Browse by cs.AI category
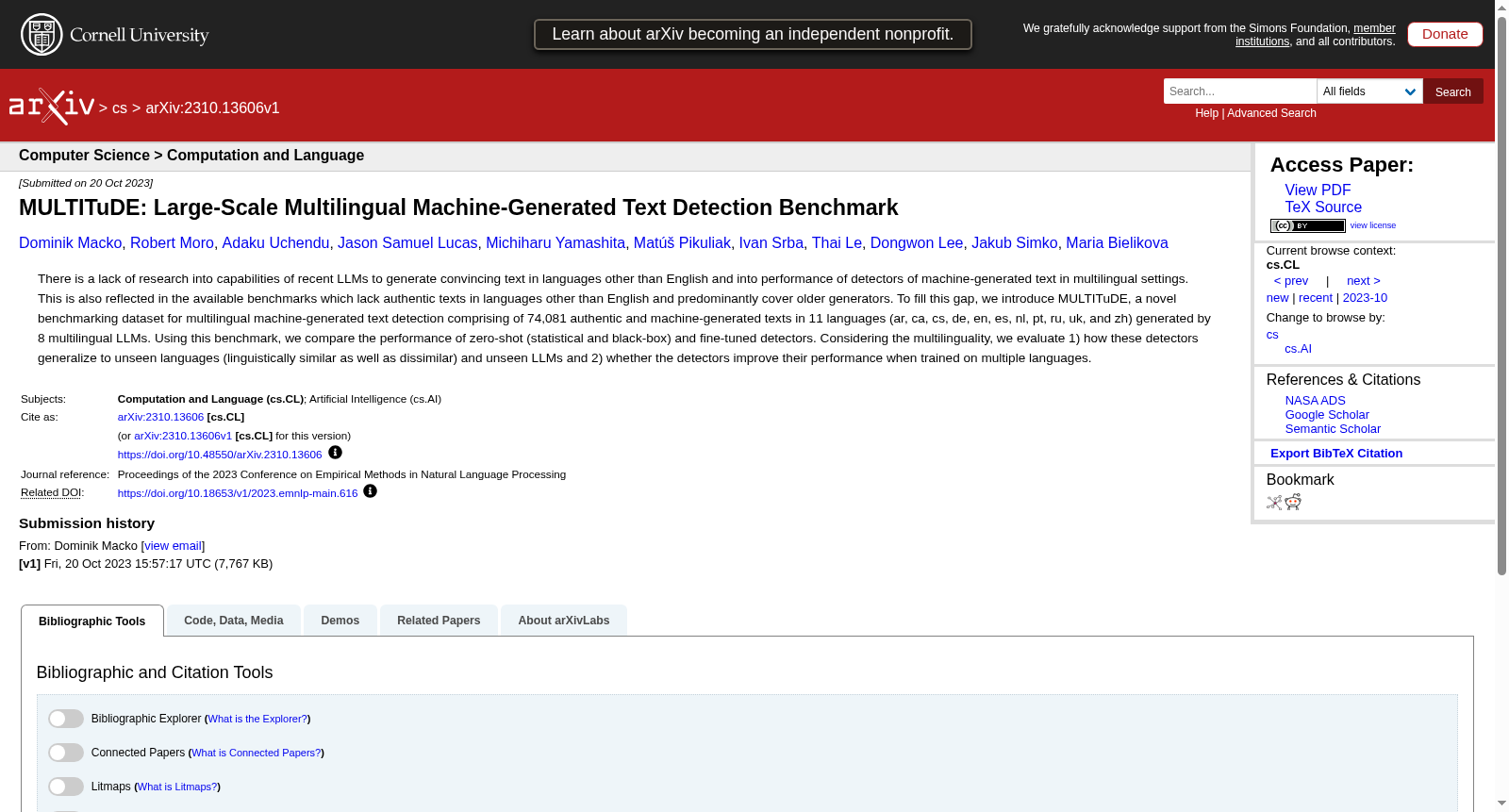 pyautogui.click(x=1298, y=349)
